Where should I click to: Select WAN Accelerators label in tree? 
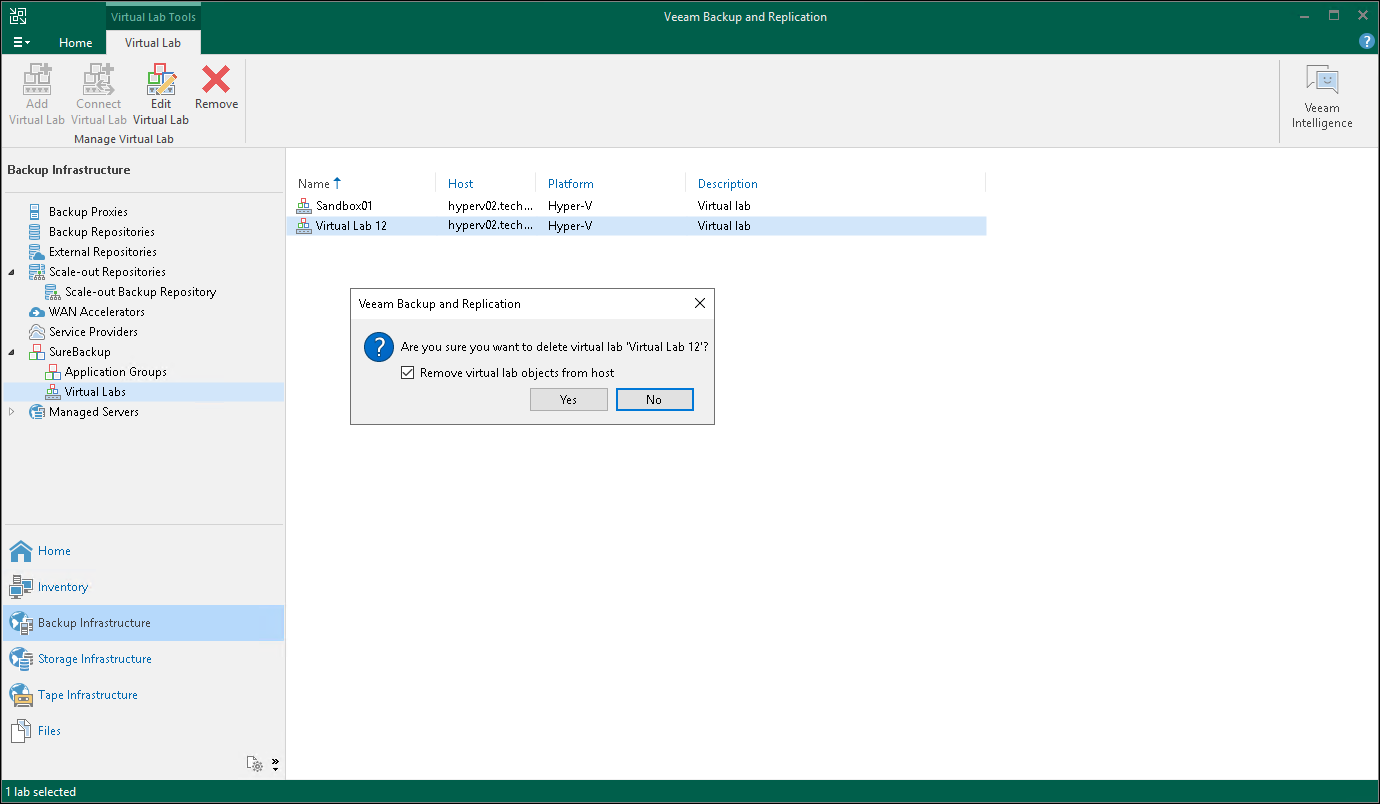[97, 312]
